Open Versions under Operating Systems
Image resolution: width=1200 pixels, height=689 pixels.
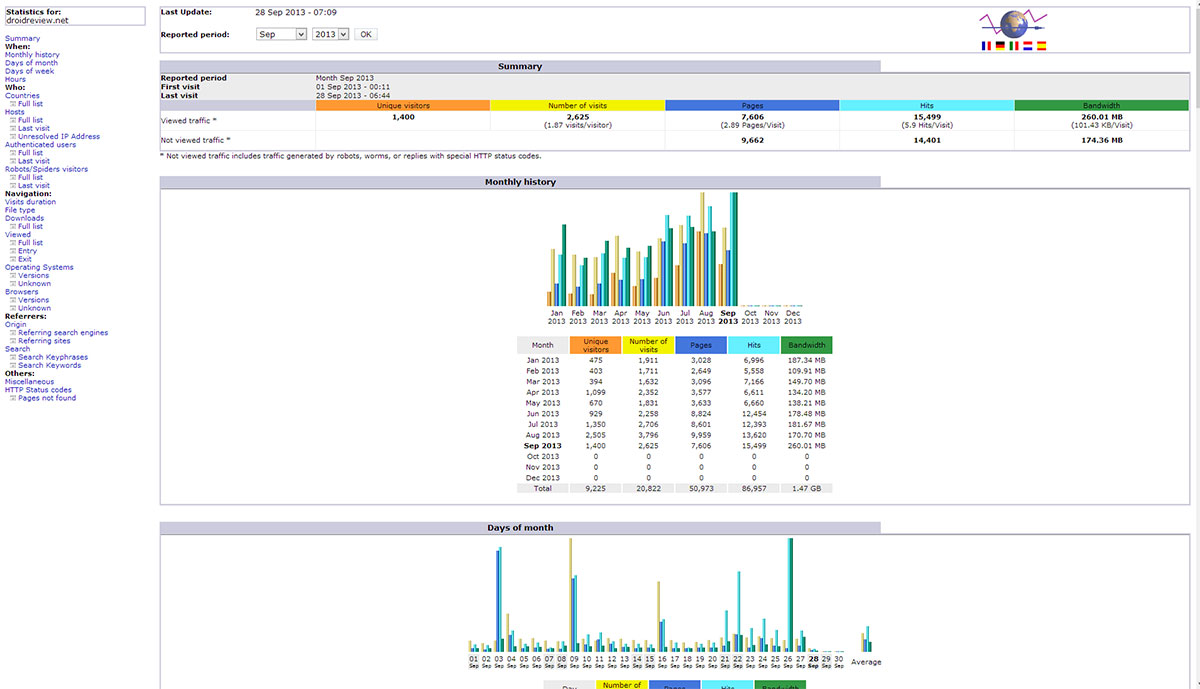click(33, 275)
